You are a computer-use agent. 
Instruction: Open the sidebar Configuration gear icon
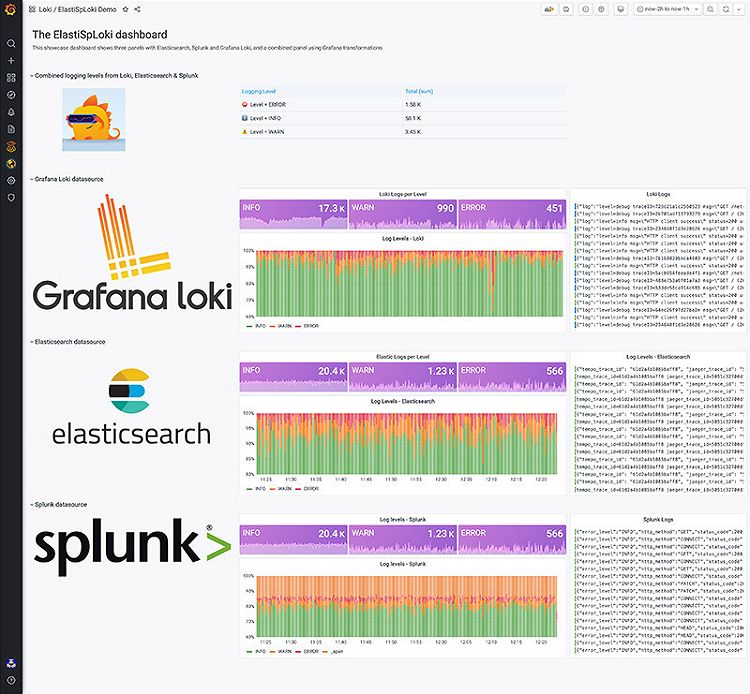(x=11, y=180)
